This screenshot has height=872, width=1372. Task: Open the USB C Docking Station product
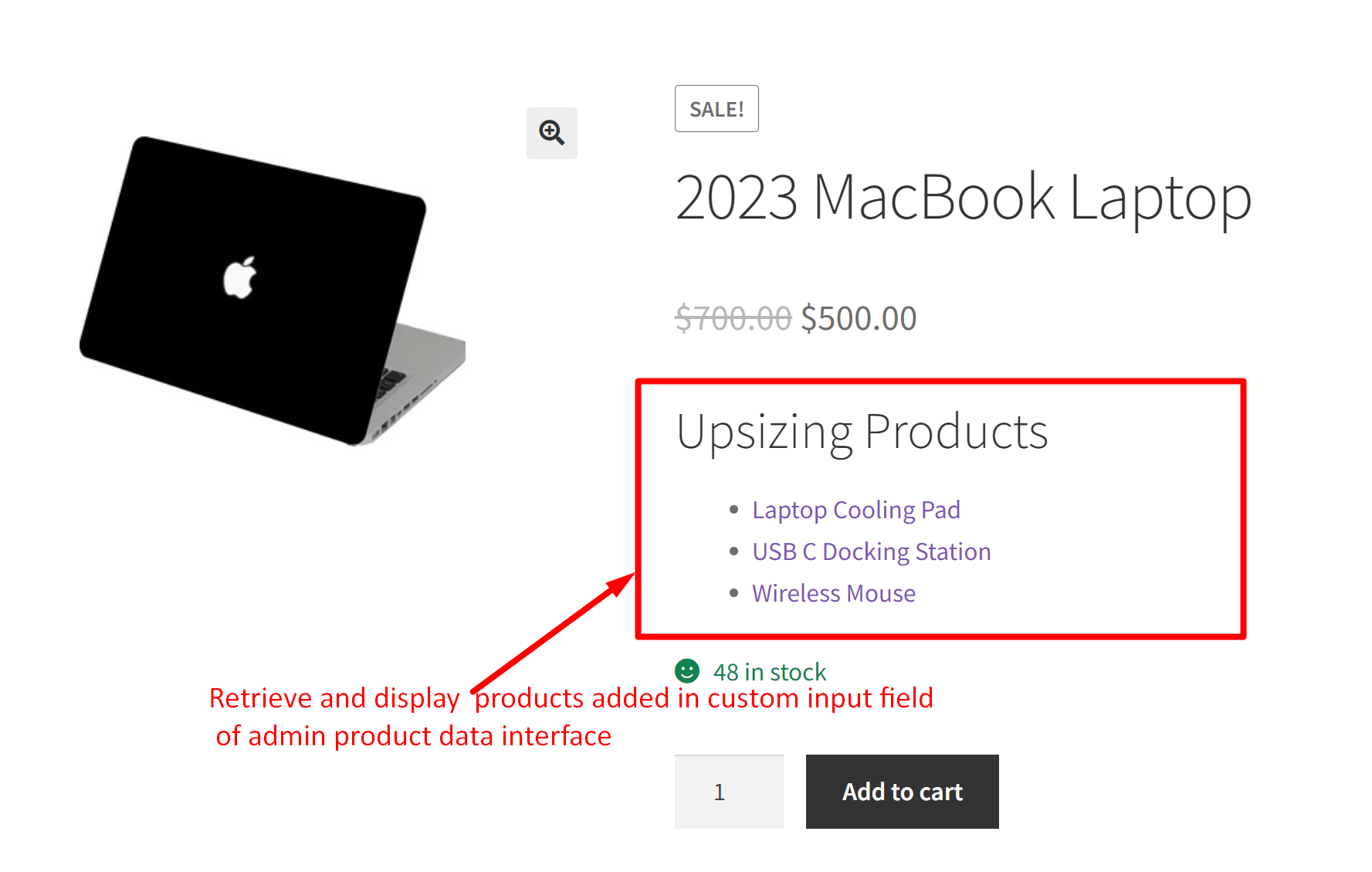click(871, 551)
